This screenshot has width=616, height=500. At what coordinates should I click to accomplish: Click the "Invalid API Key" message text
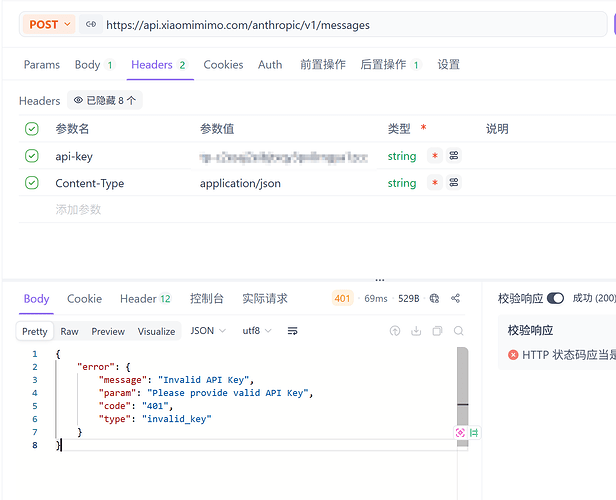coord(203,380)
